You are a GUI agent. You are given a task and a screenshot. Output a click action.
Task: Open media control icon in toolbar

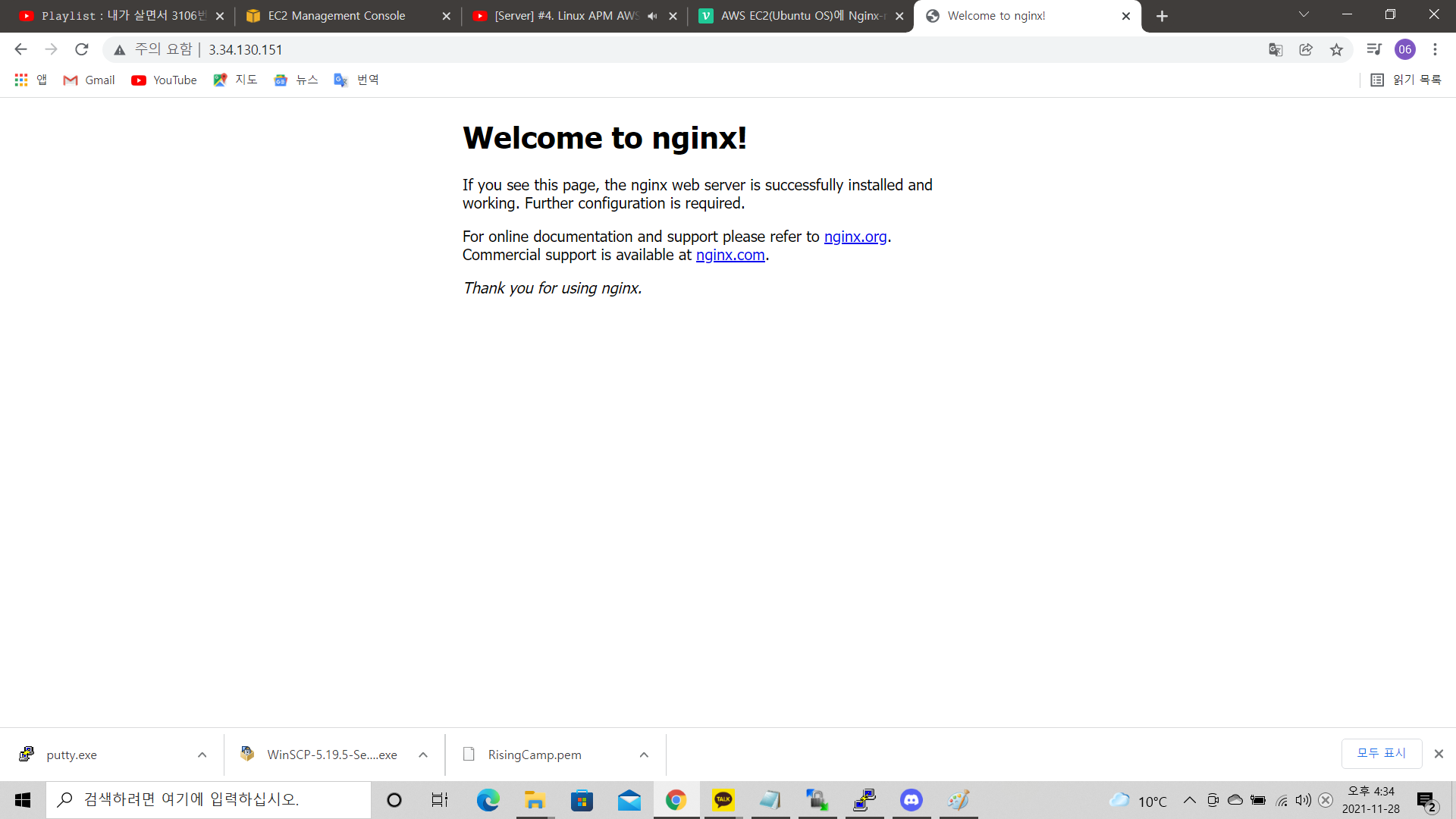click(x=1373, y=50)
